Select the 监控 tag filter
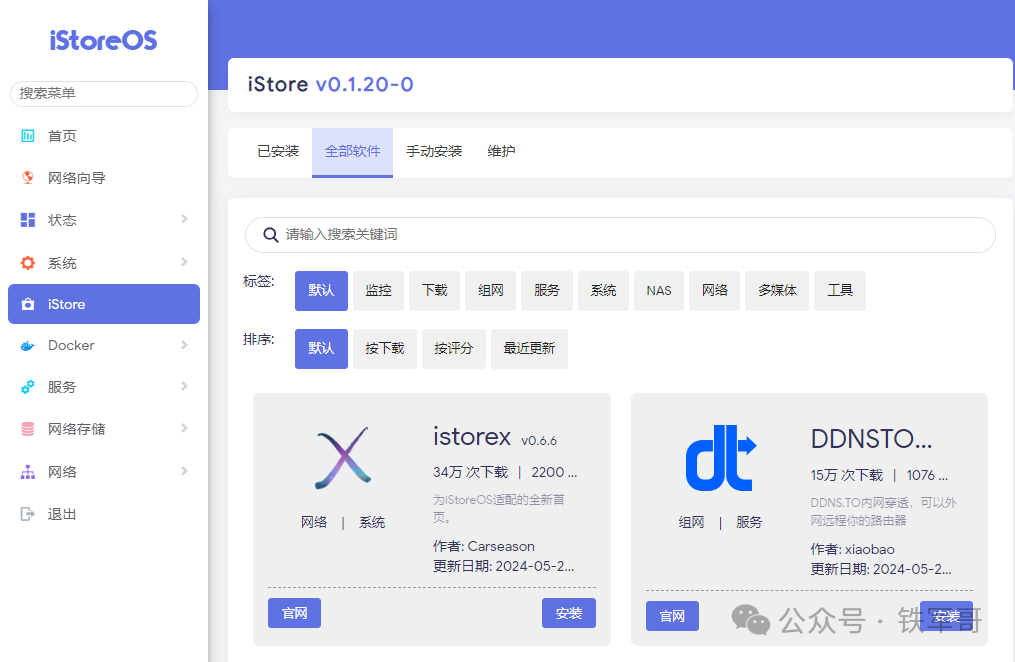Screen dimensions: 1015x662 [378, 290]
